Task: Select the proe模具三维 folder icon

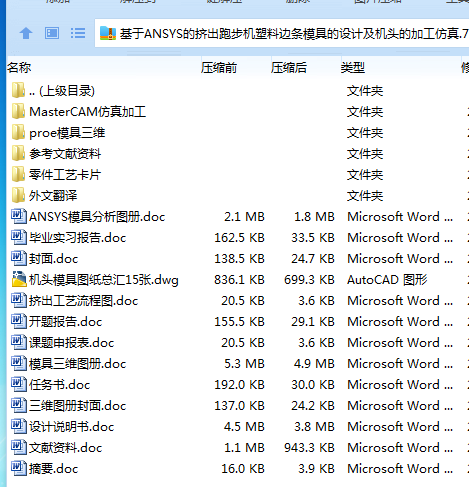Action: tap(18, 132)
